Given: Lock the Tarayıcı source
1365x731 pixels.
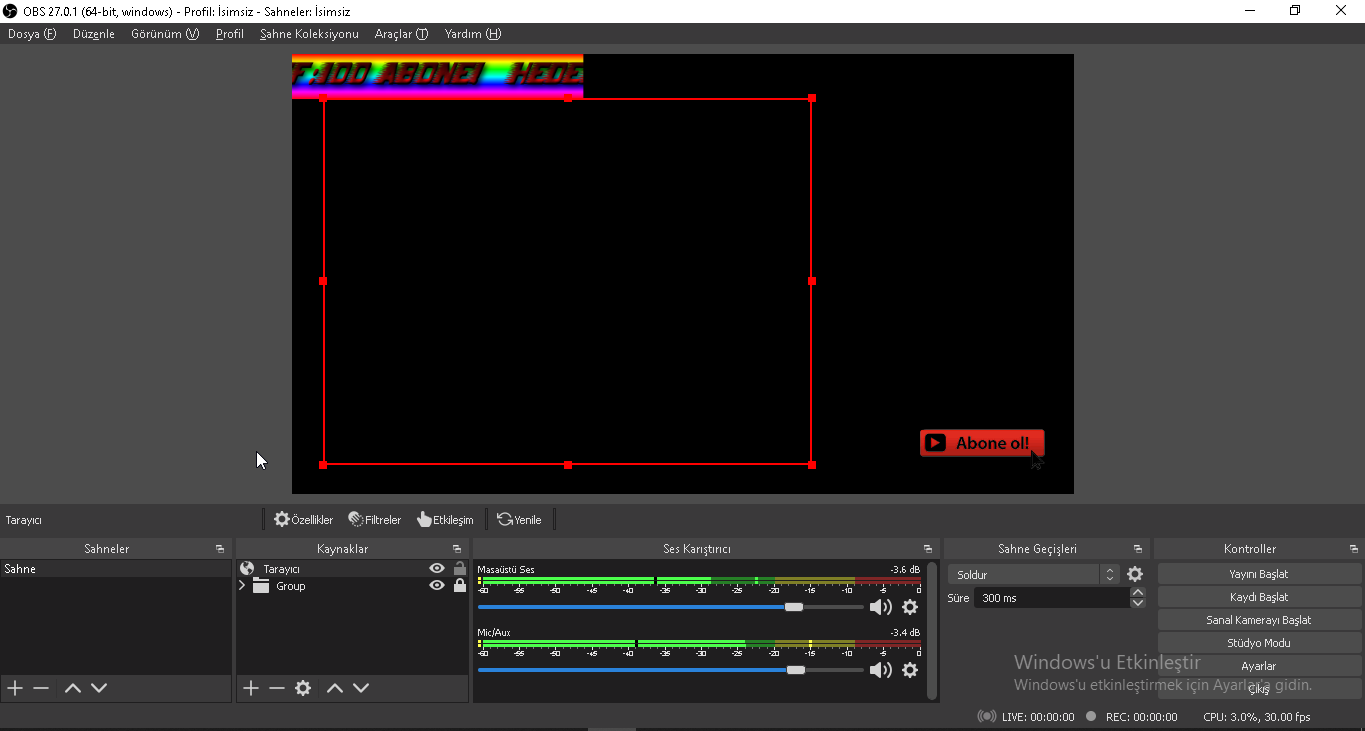Looking at the screenshot, I should click(x=460, y=569).
